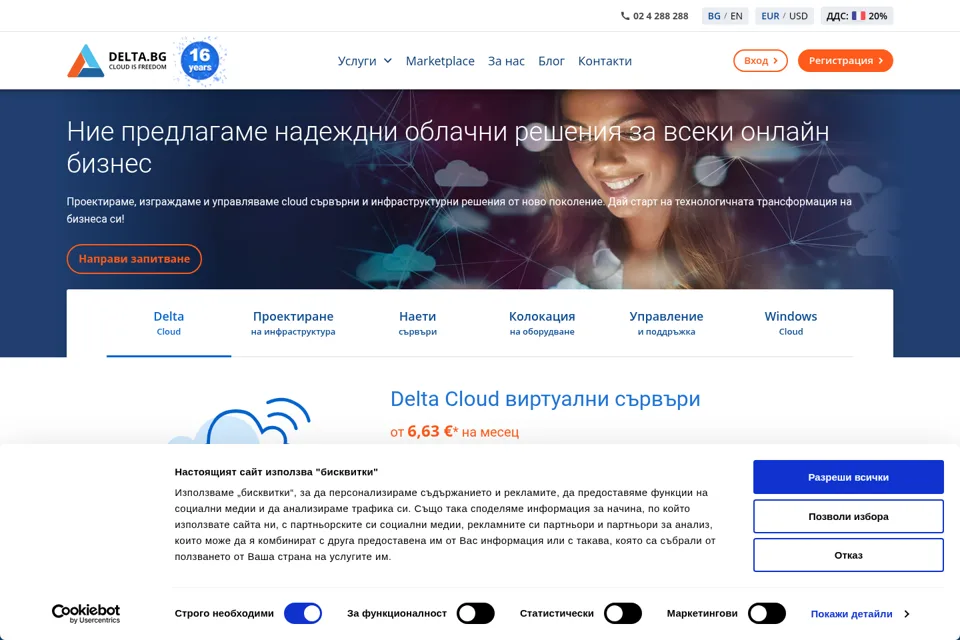Select Управление и поддръжка tab

point(666,323)
